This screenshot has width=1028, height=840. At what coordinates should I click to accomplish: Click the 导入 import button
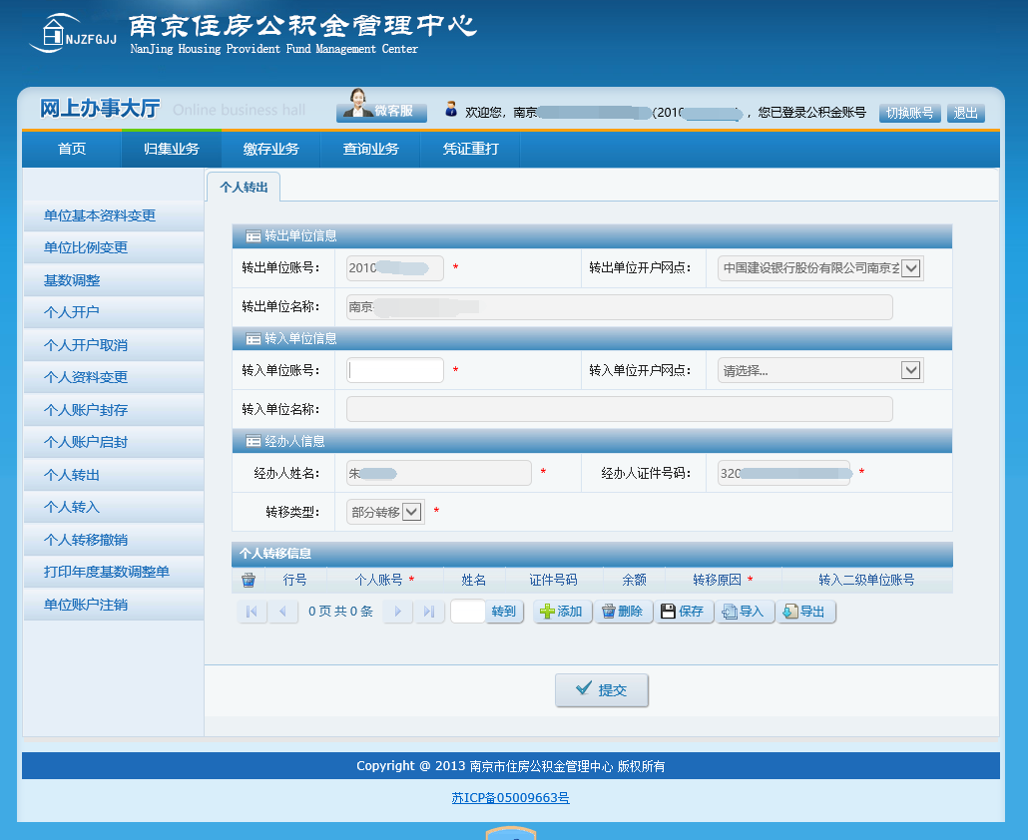pos(744,612)
